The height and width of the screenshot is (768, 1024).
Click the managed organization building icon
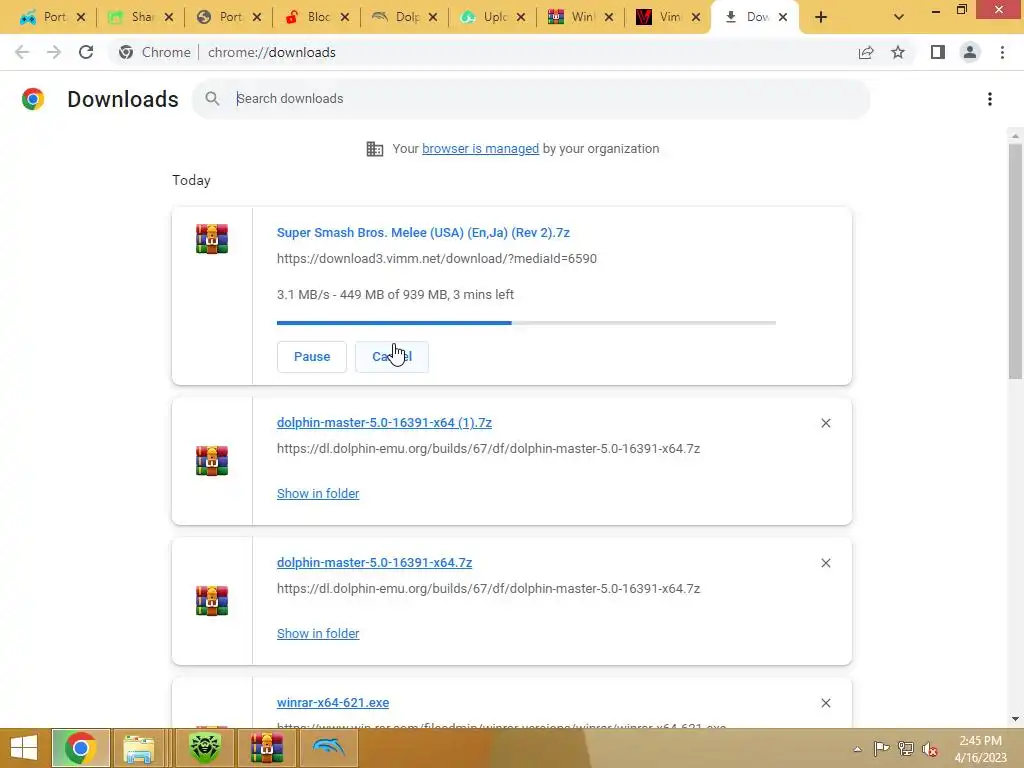(x=375, y=149)
